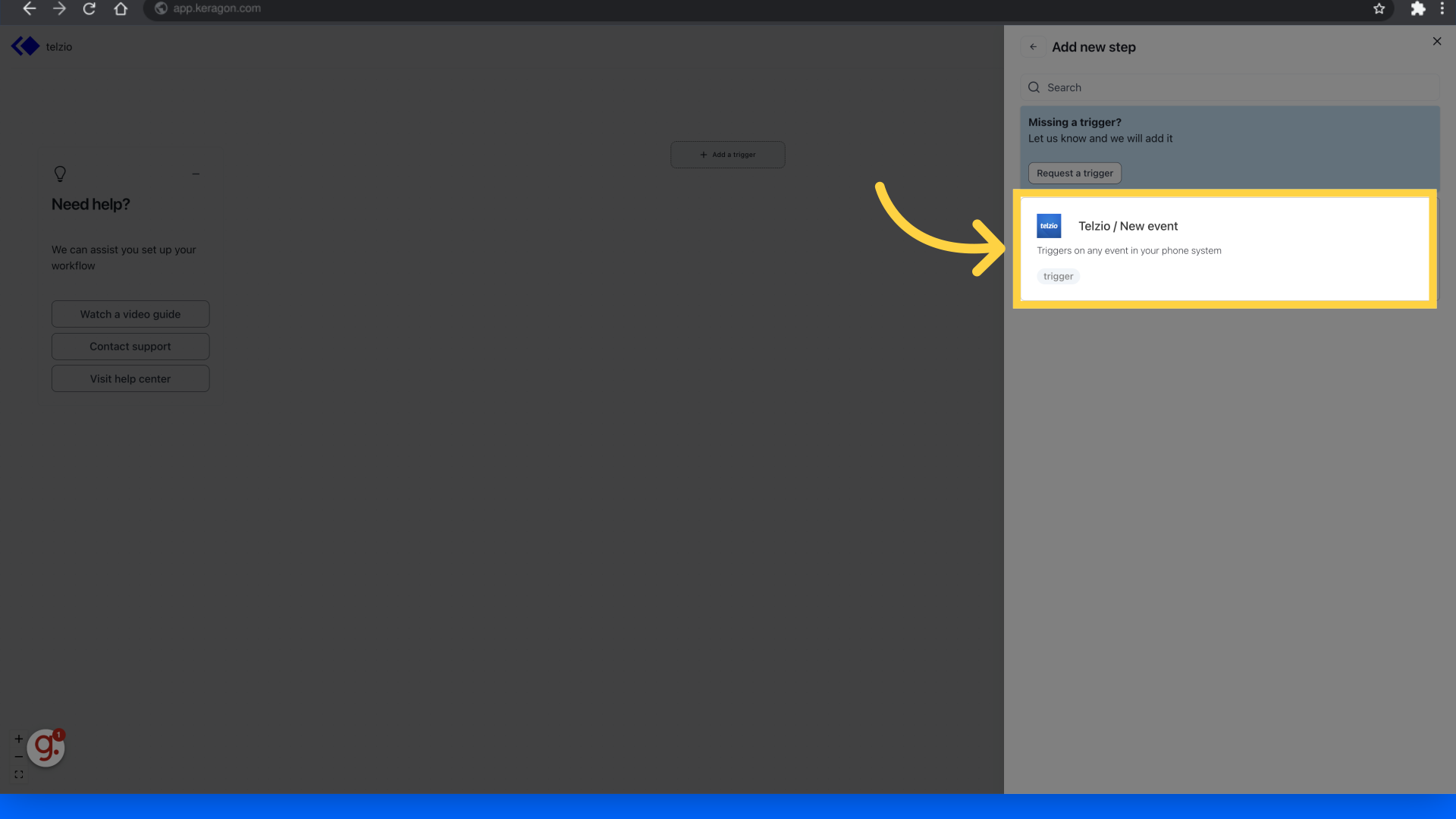This screenshot has width=1456, height=819.
Task: Click the Contact support button
Action: (130, 347)
